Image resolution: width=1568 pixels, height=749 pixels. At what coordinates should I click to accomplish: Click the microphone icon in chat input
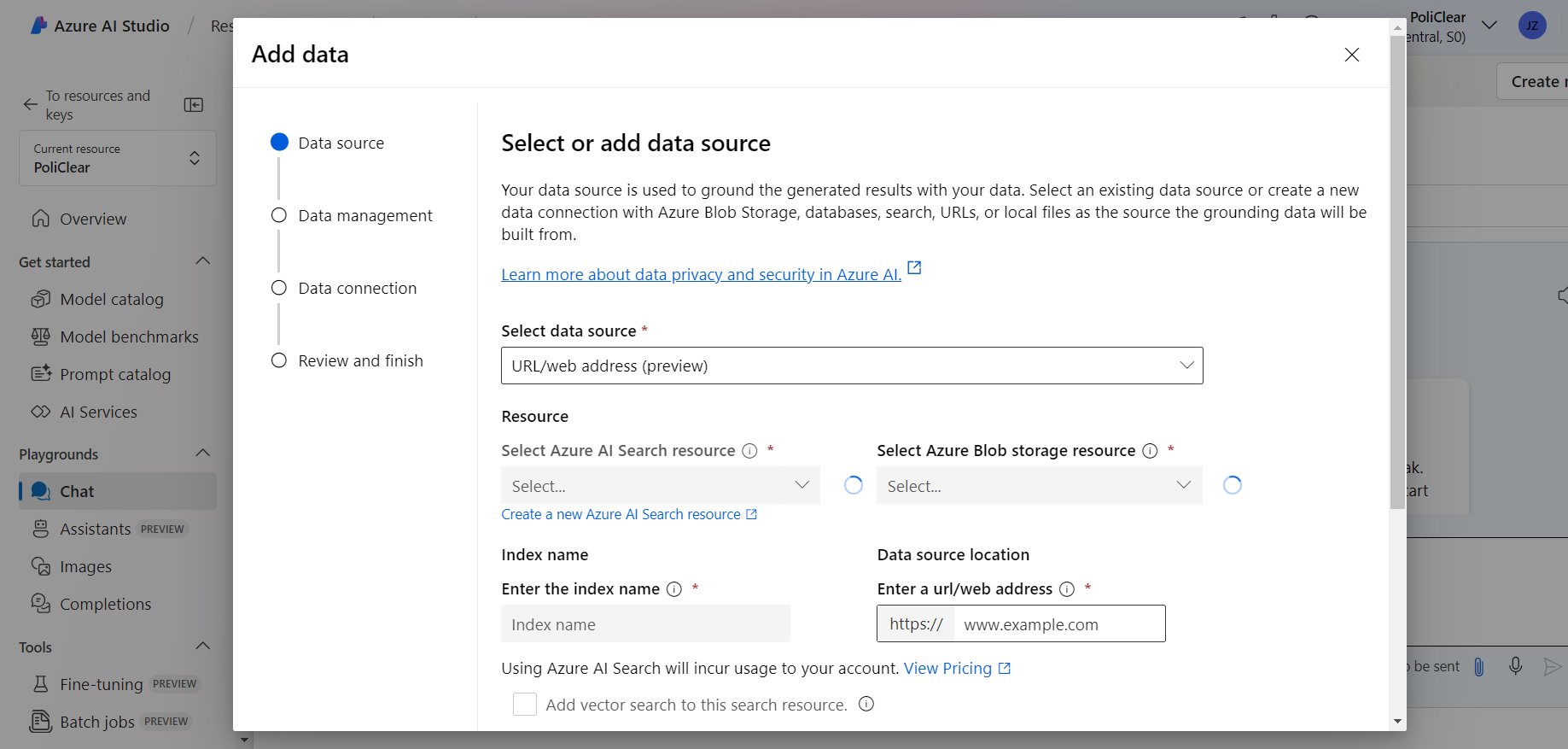(1515, 666)
